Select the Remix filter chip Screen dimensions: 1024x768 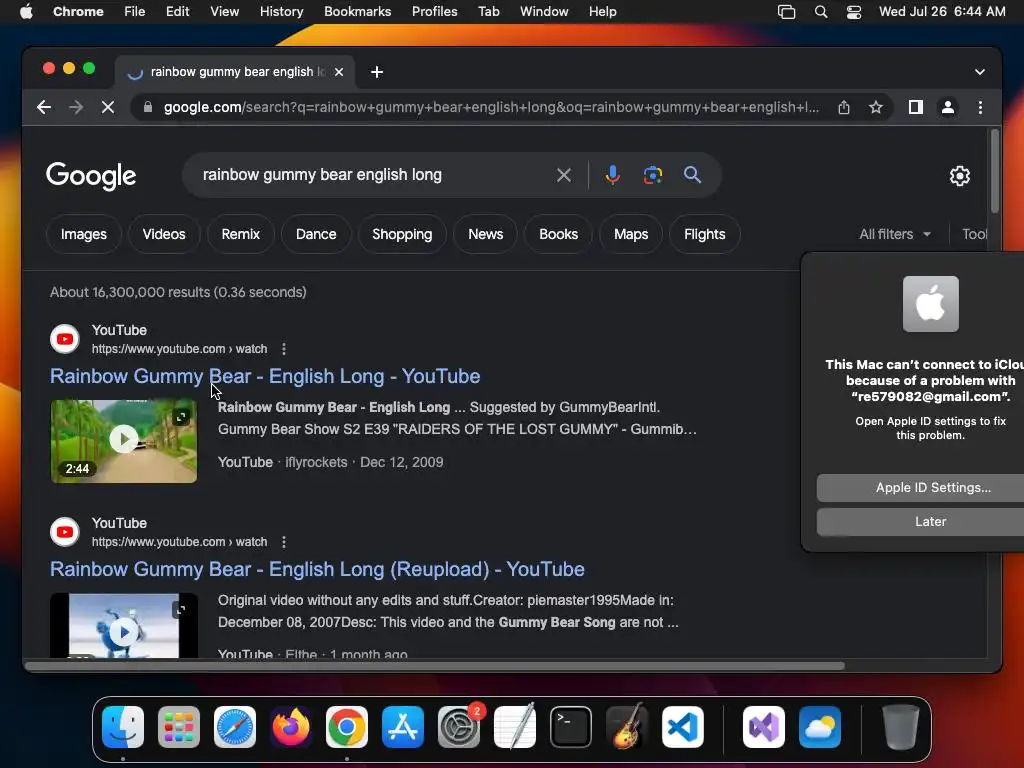240,234
